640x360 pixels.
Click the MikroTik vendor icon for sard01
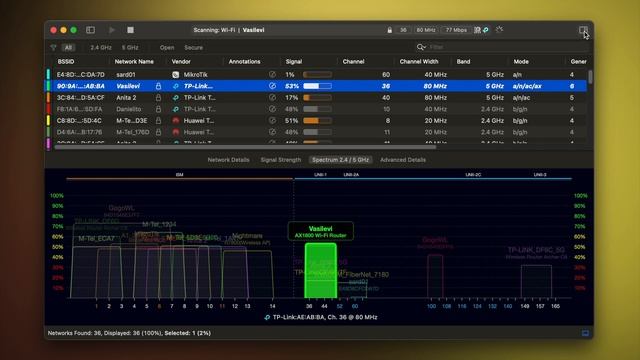[176, 75]
